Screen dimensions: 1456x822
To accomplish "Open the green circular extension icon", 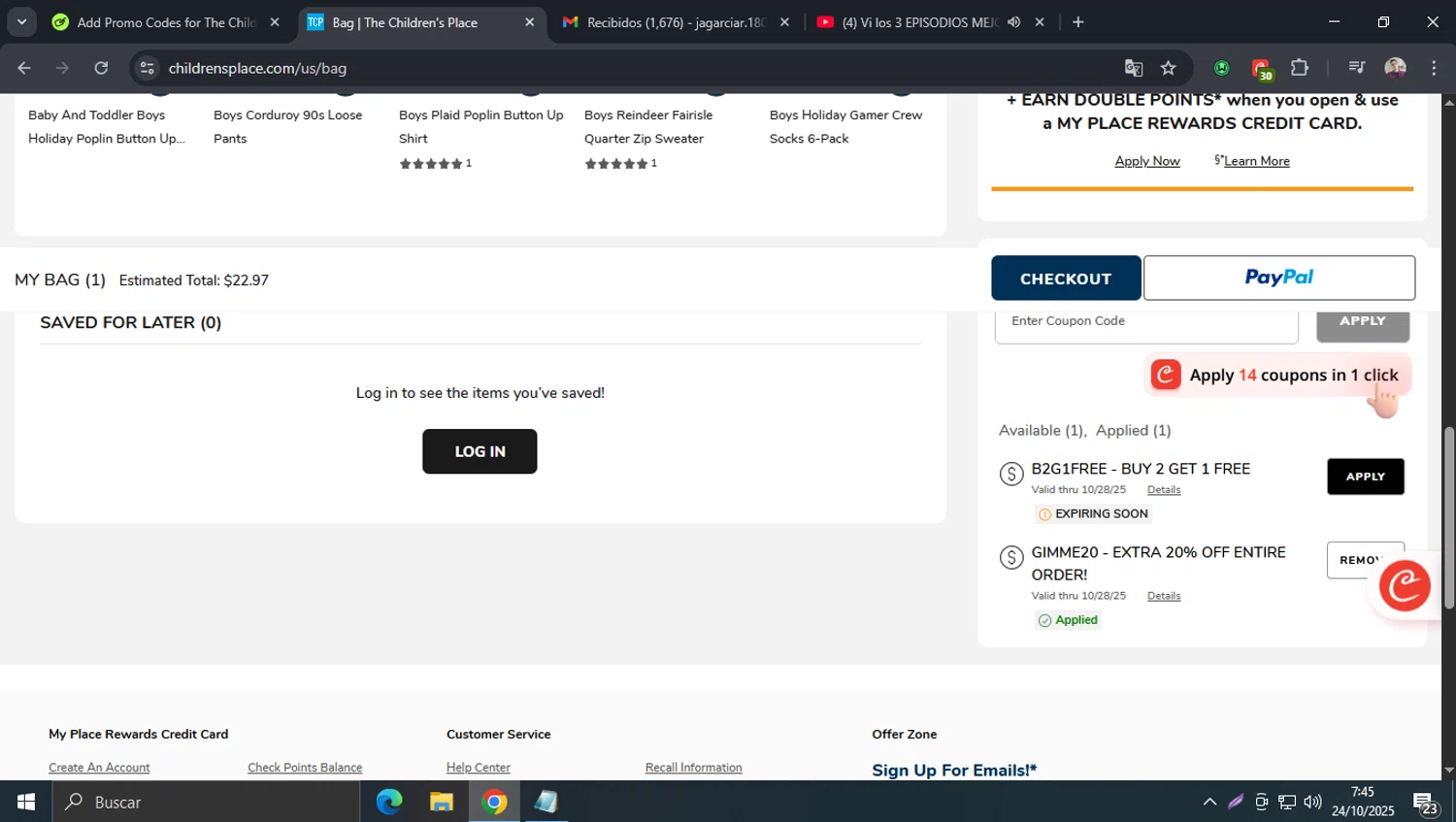I will pos(1222,68).
